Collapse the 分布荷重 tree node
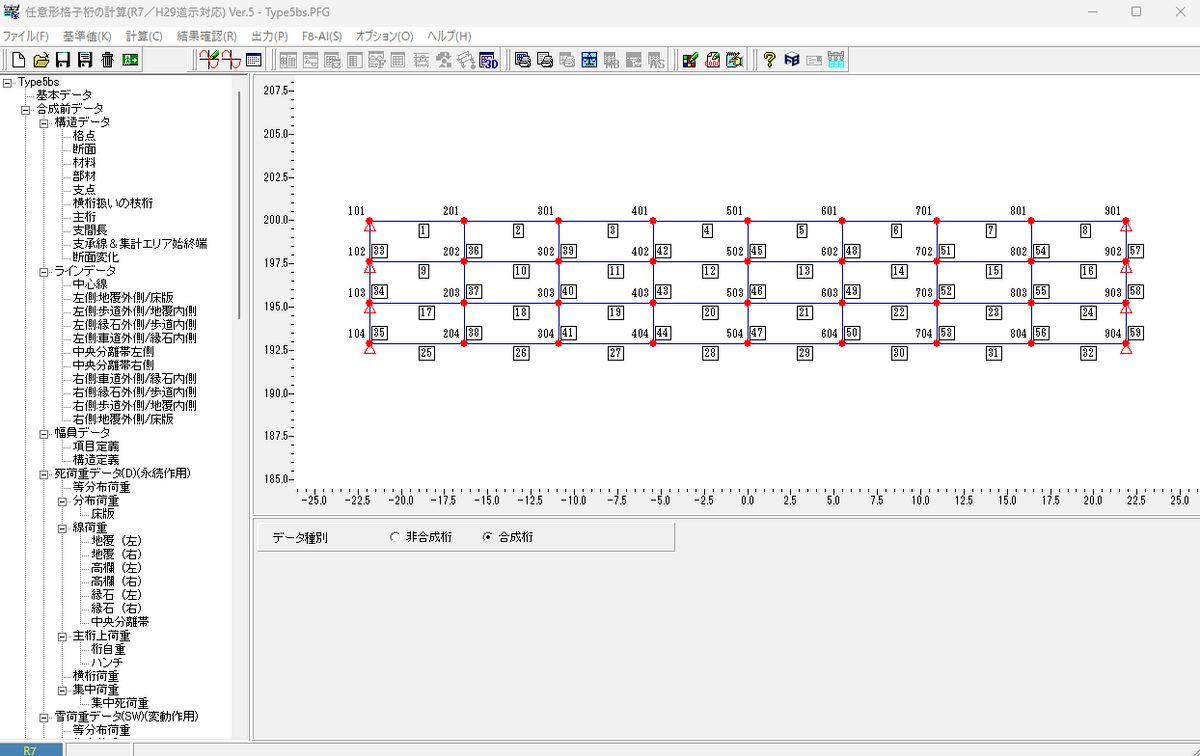The width and height of the screenshot is (1200, 756). coord(62,501)
